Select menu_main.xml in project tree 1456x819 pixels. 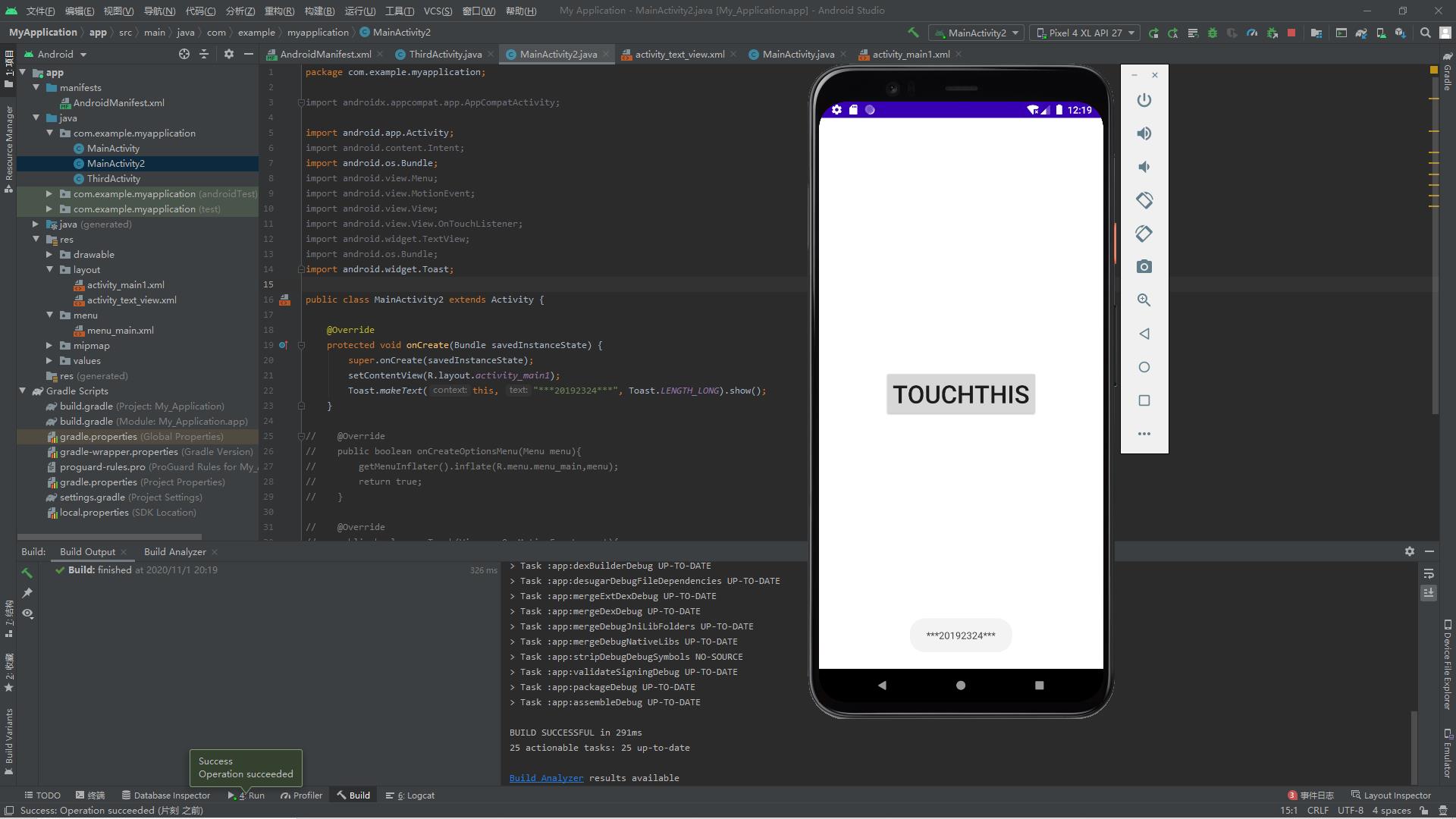point(120,331)
